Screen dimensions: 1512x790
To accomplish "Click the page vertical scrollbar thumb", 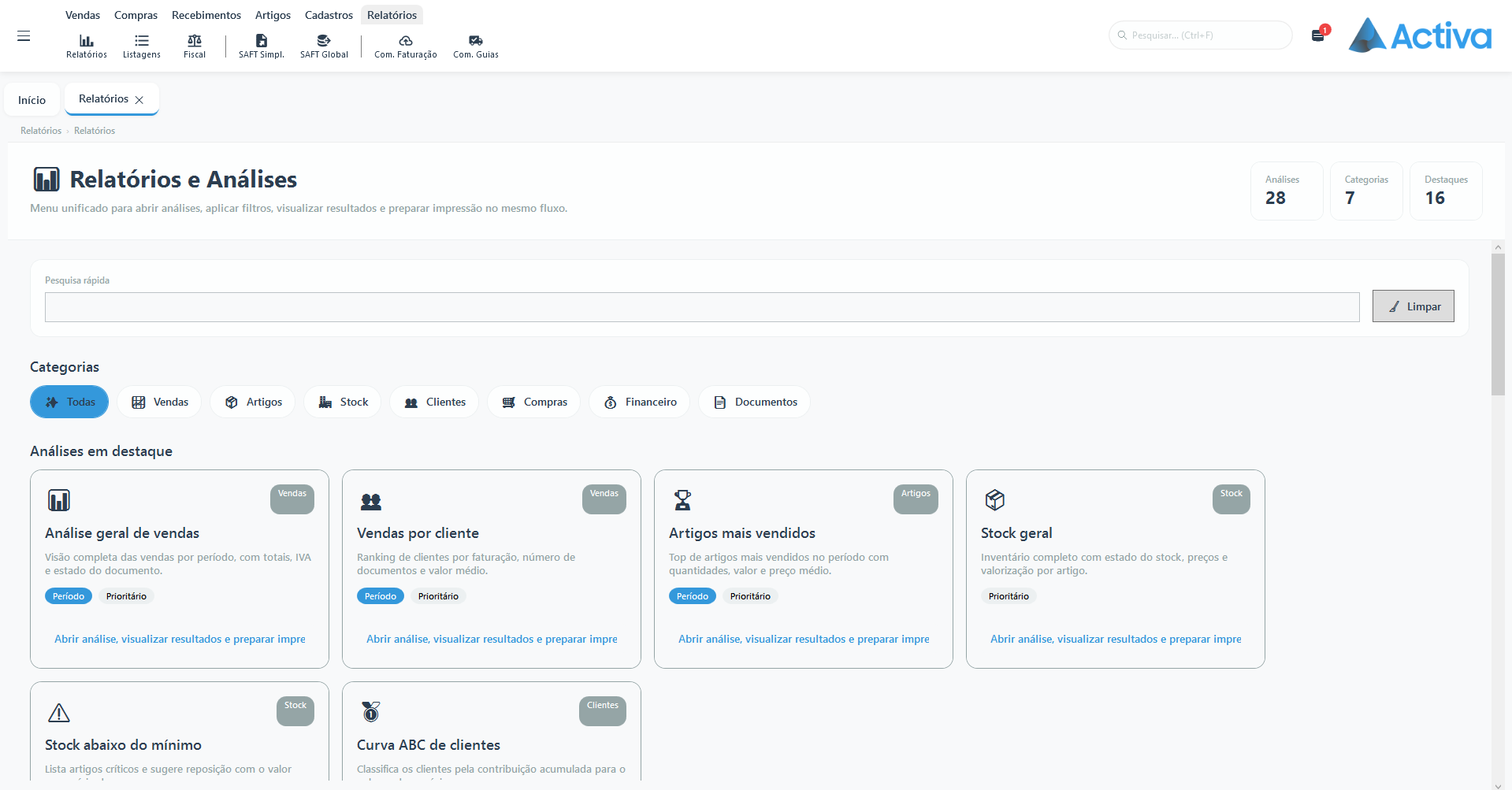I will (x=1498, y=325).
